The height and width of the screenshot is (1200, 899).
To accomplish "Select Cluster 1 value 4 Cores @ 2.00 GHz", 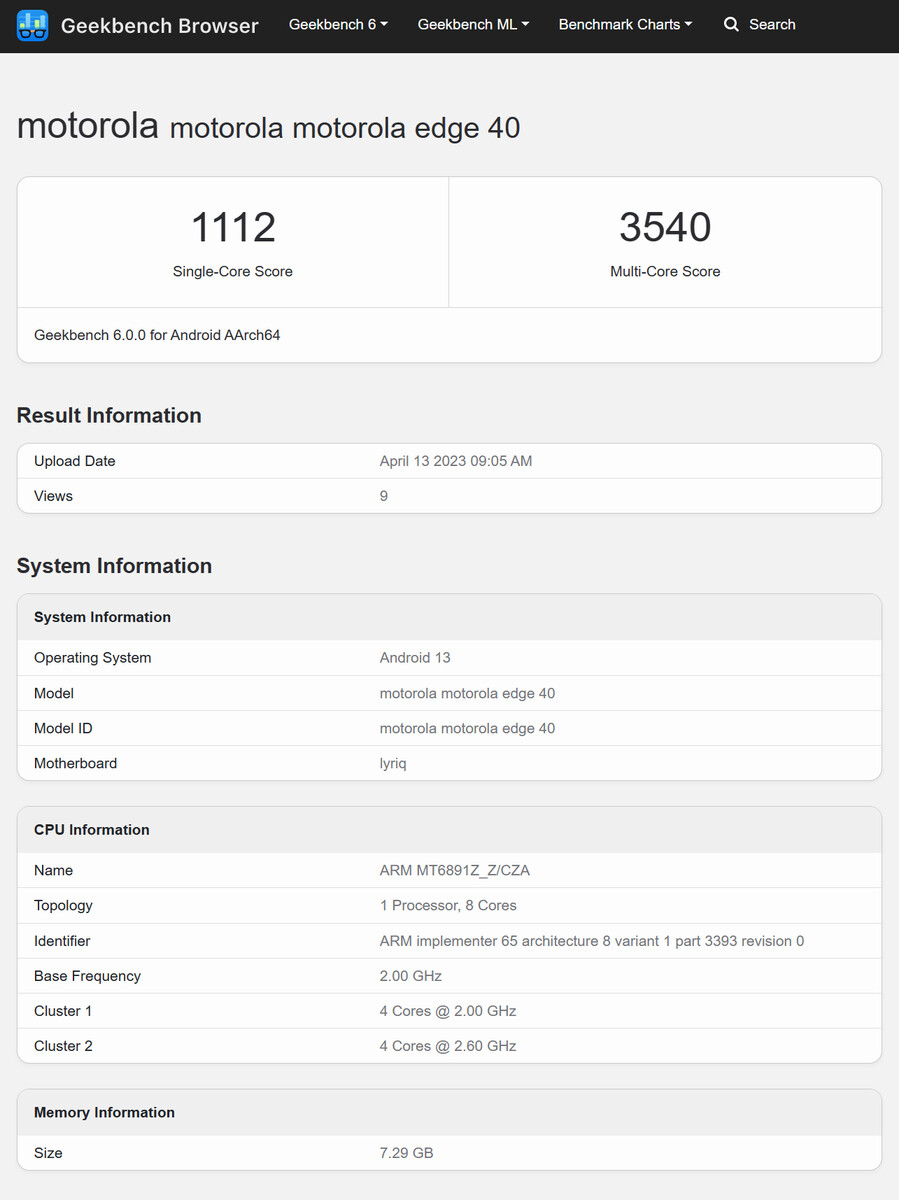I will point(448,1011).
